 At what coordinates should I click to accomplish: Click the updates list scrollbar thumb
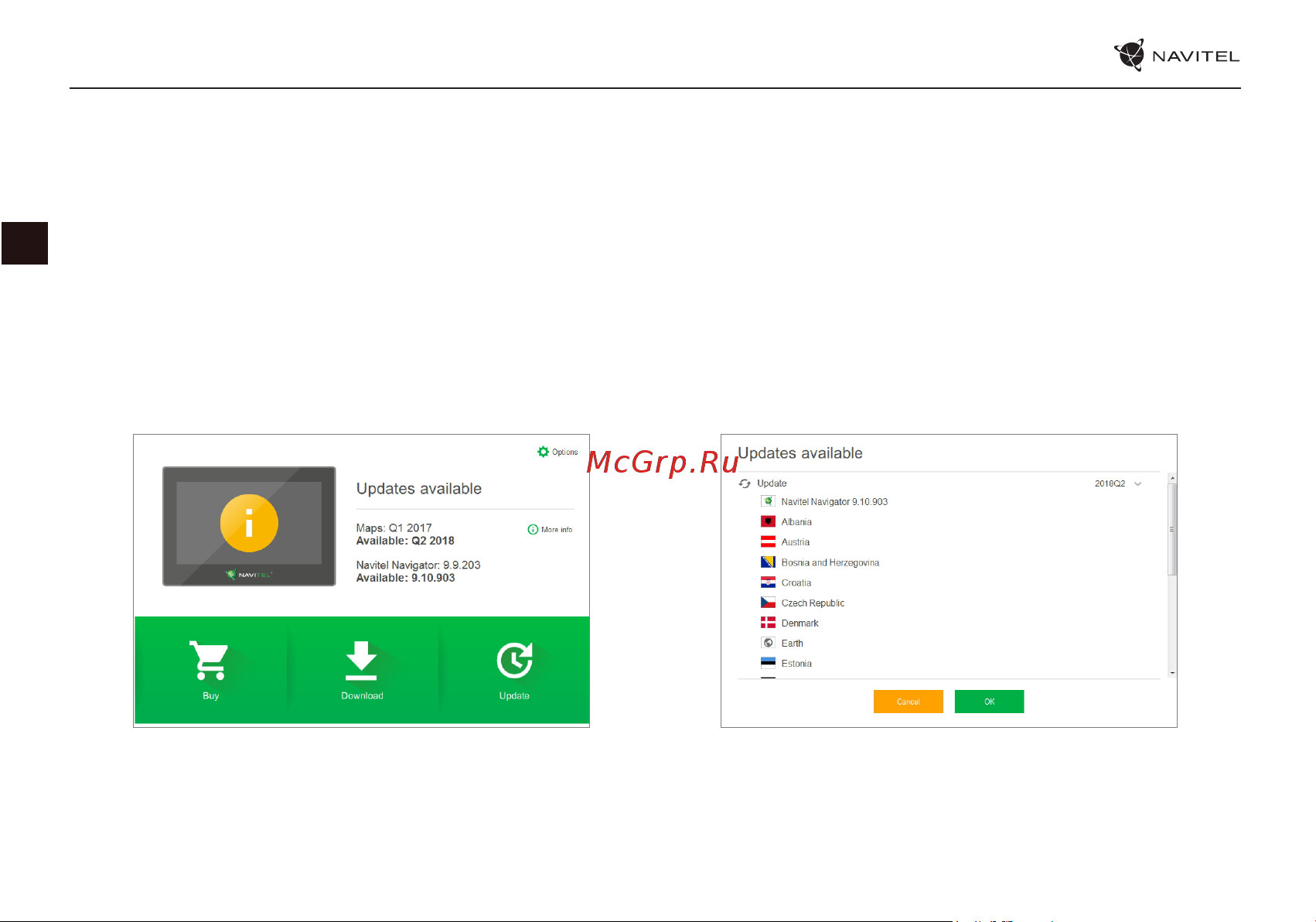coord(1172,529)
